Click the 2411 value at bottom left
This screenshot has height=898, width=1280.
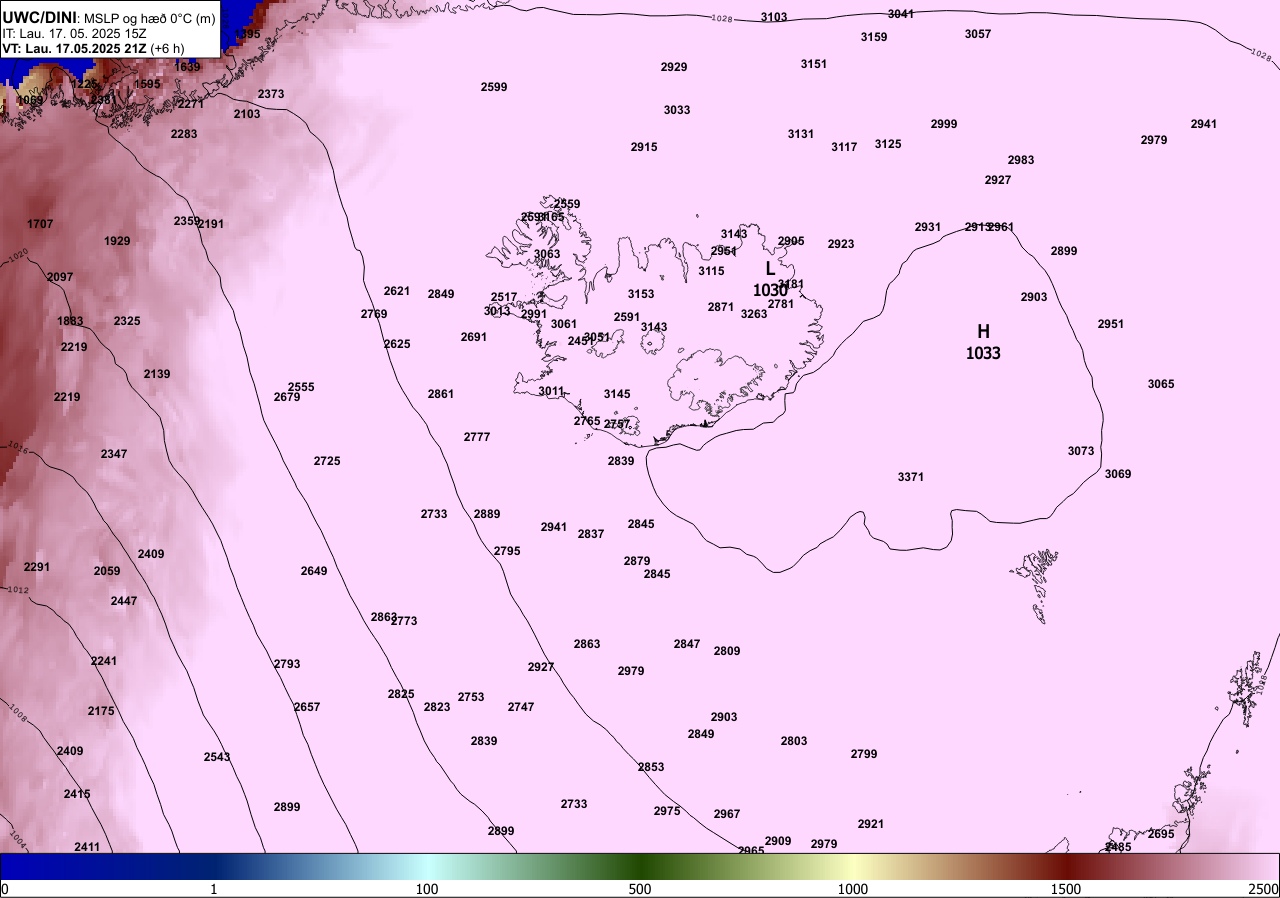(x=87, y=847)
